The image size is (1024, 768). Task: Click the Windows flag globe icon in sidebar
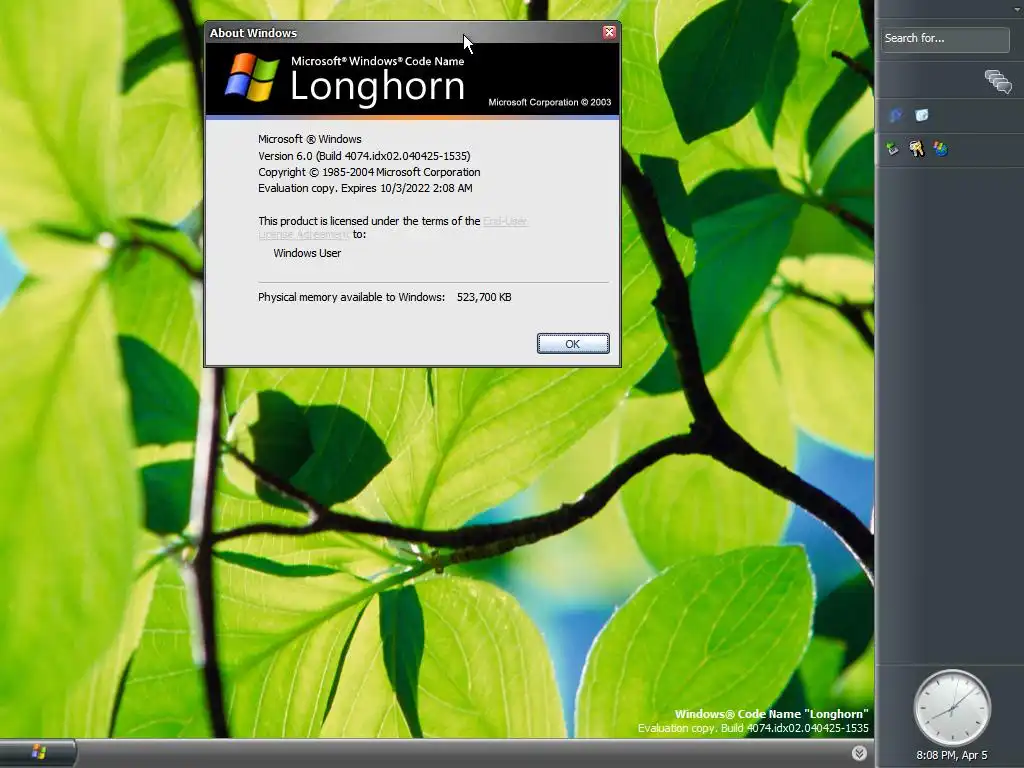[x=940, y=149]
